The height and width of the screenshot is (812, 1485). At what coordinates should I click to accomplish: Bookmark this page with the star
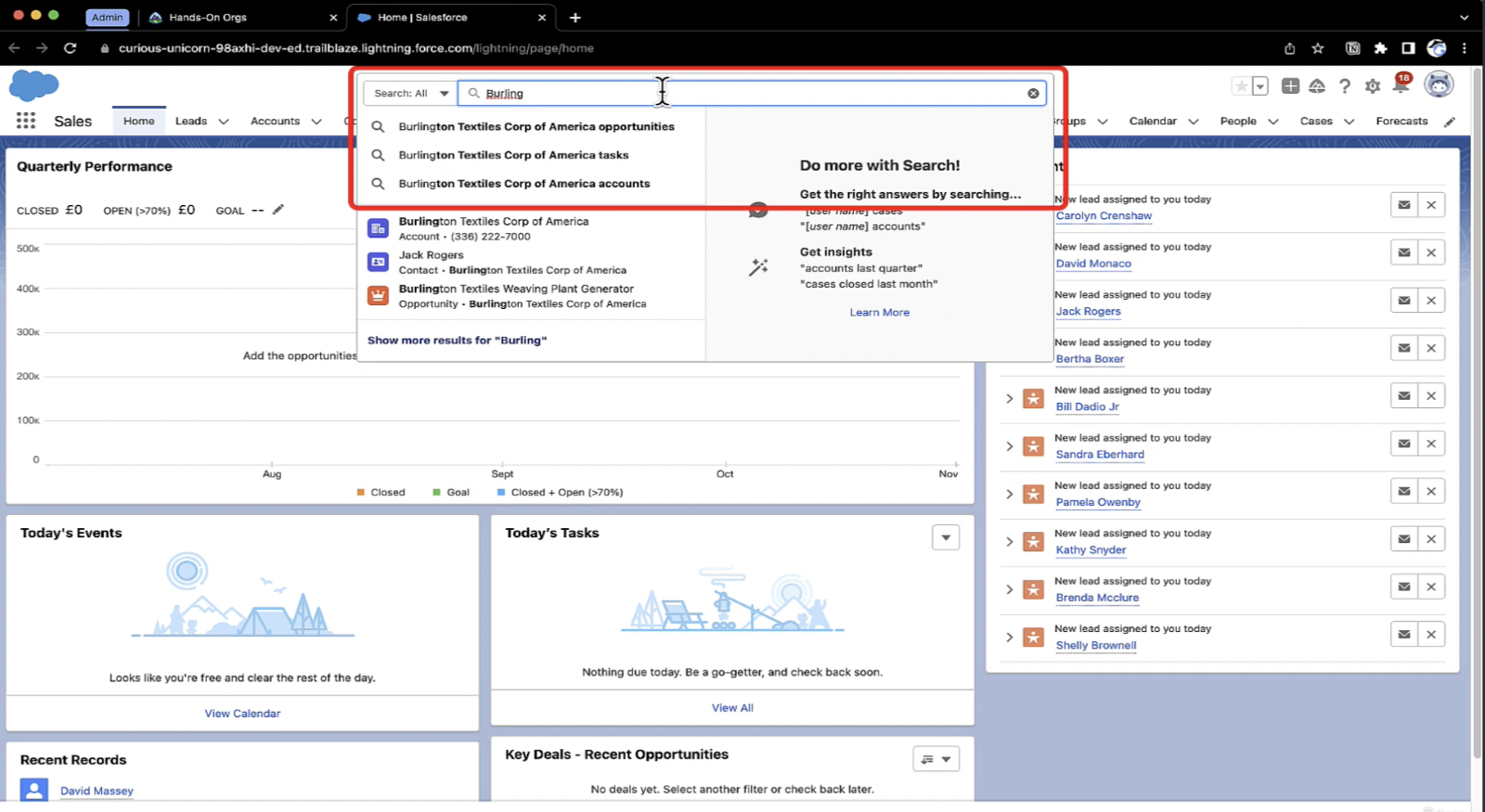tap(1318, 48)
